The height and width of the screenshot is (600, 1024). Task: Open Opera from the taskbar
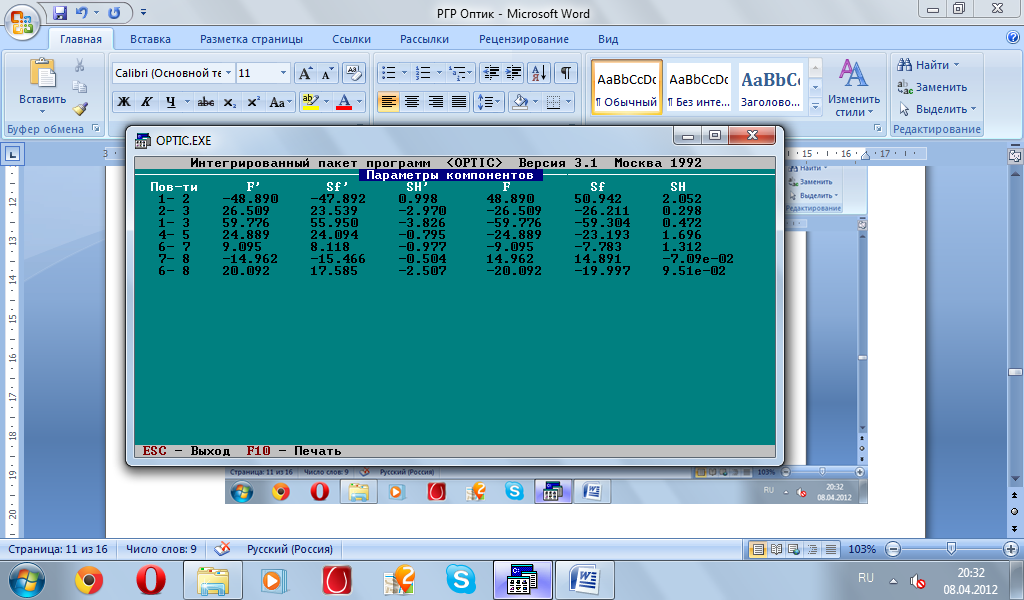point(150,579)
